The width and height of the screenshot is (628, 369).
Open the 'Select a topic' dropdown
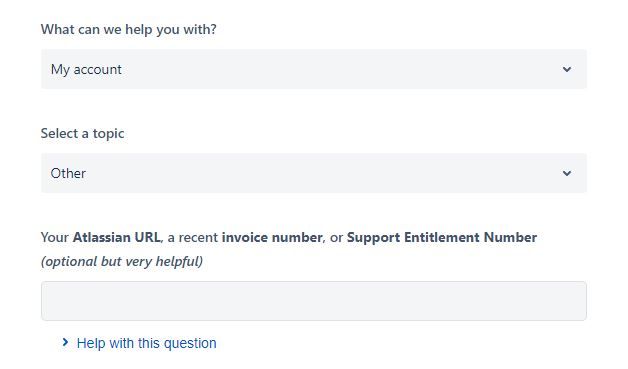[x=314, y=173]
